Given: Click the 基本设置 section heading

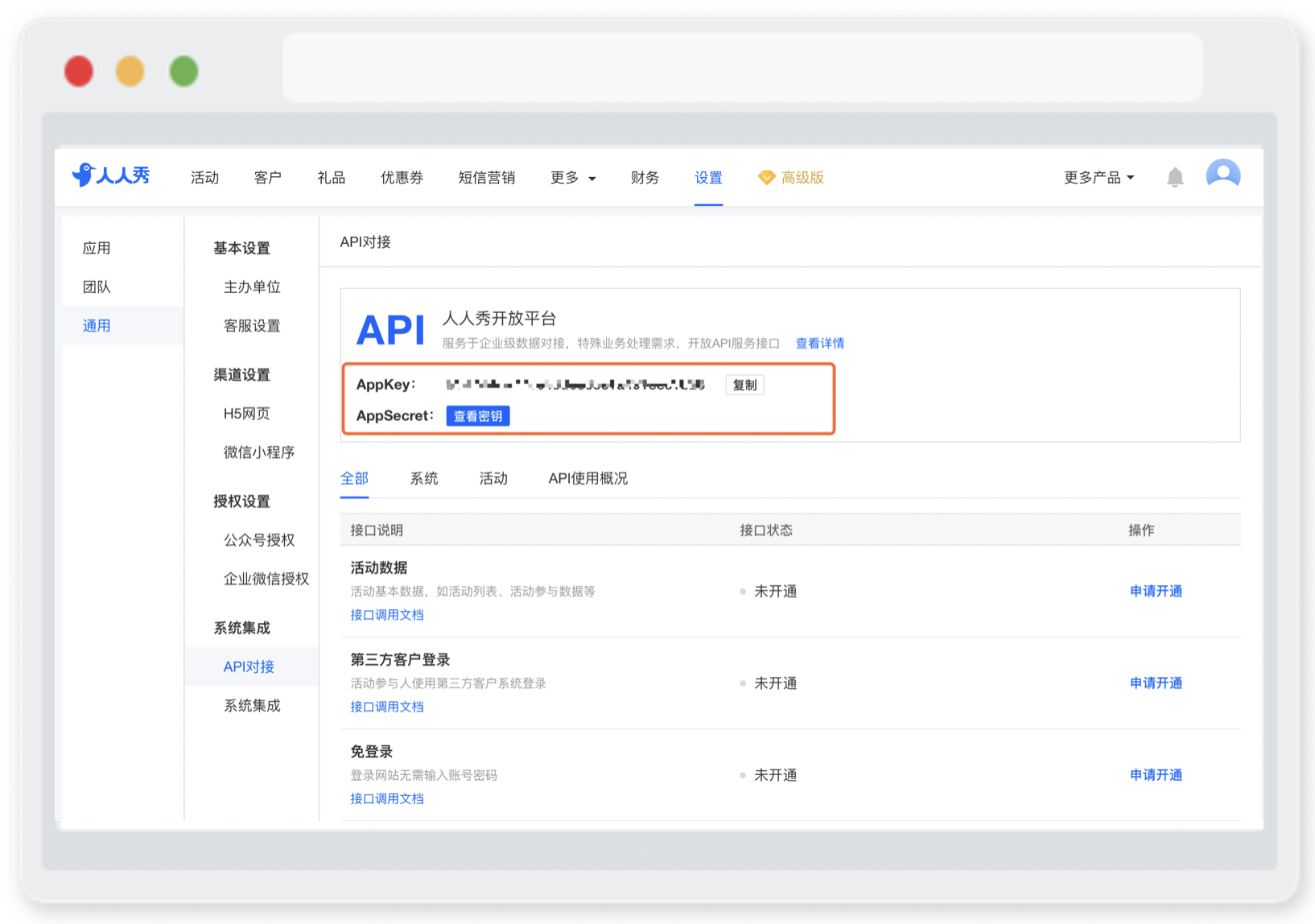Looking at the screenshot, I should point(241,248).
